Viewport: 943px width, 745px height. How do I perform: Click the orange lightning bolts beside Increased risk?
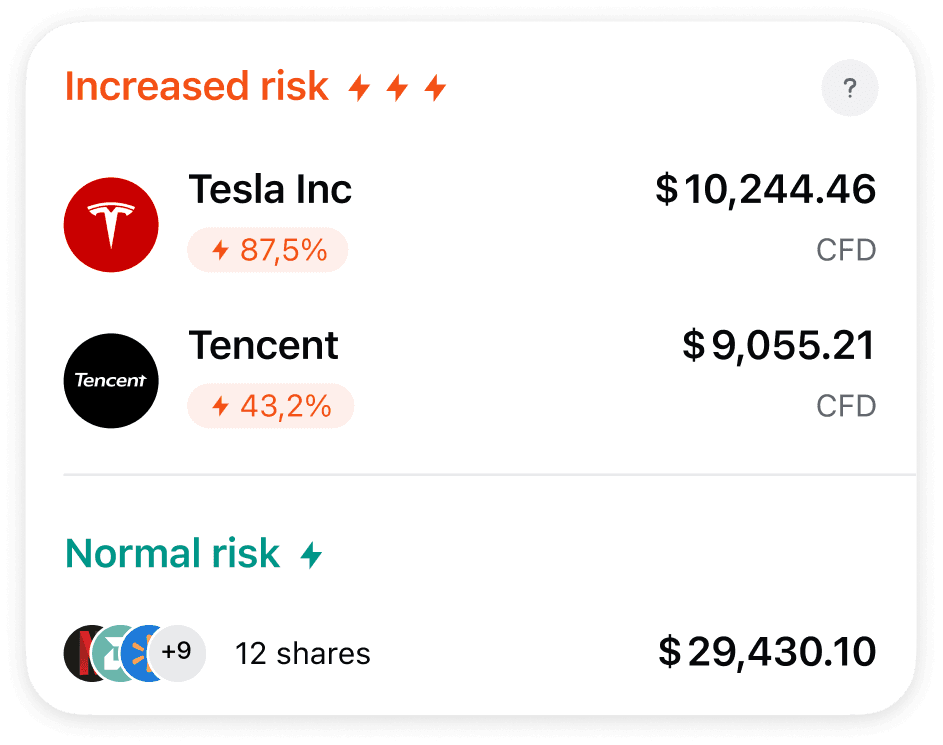point(397,89)
